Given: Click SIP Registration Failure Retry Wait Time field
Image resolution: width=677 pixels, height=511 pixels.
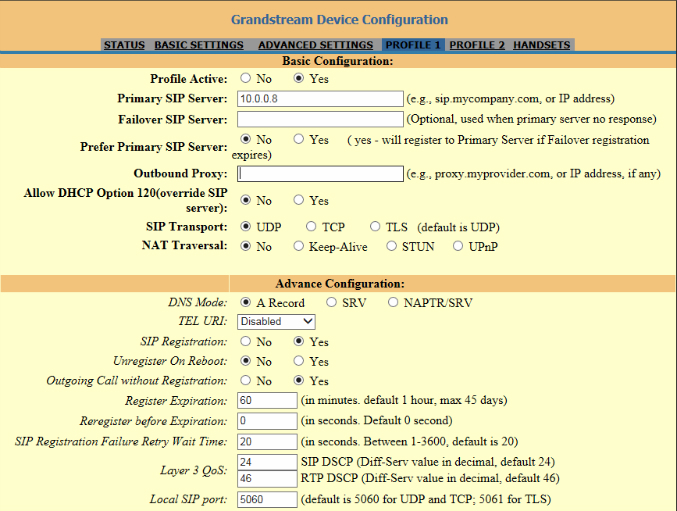Looking at the screenshot, I should (267, 442).
